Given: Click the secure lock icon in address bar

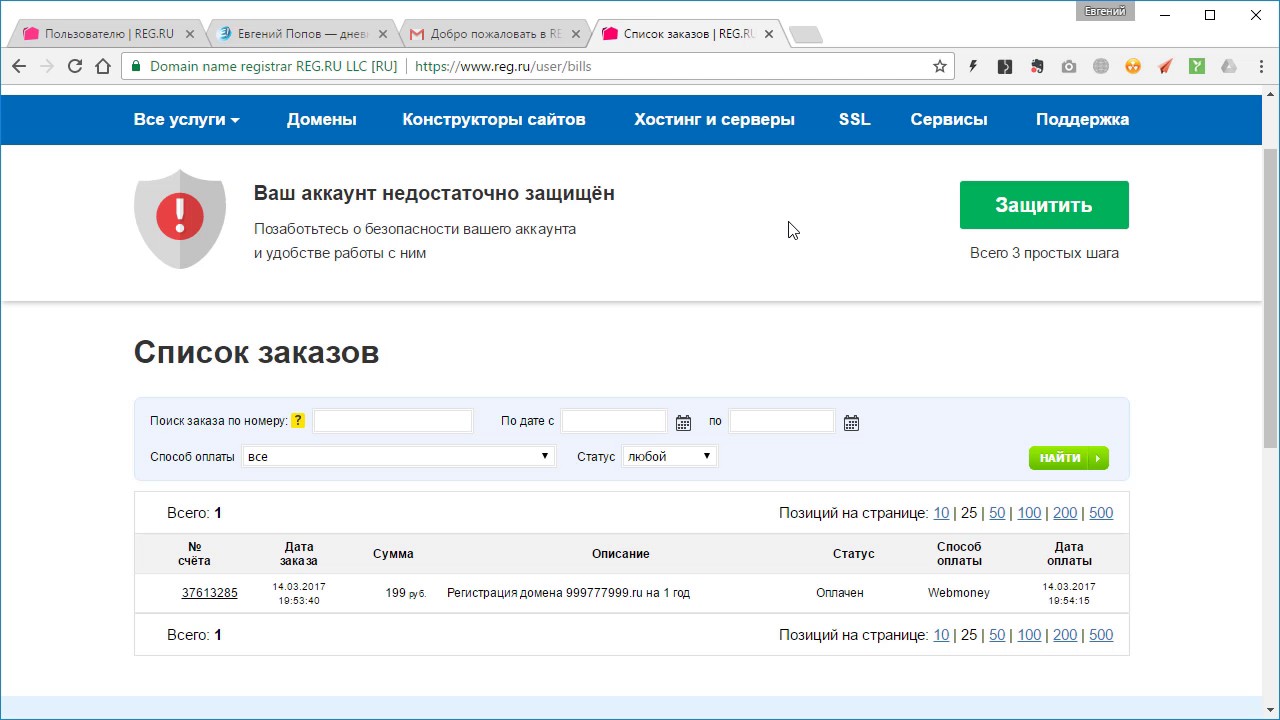Looking at the screenshot, I should [135, 66].
